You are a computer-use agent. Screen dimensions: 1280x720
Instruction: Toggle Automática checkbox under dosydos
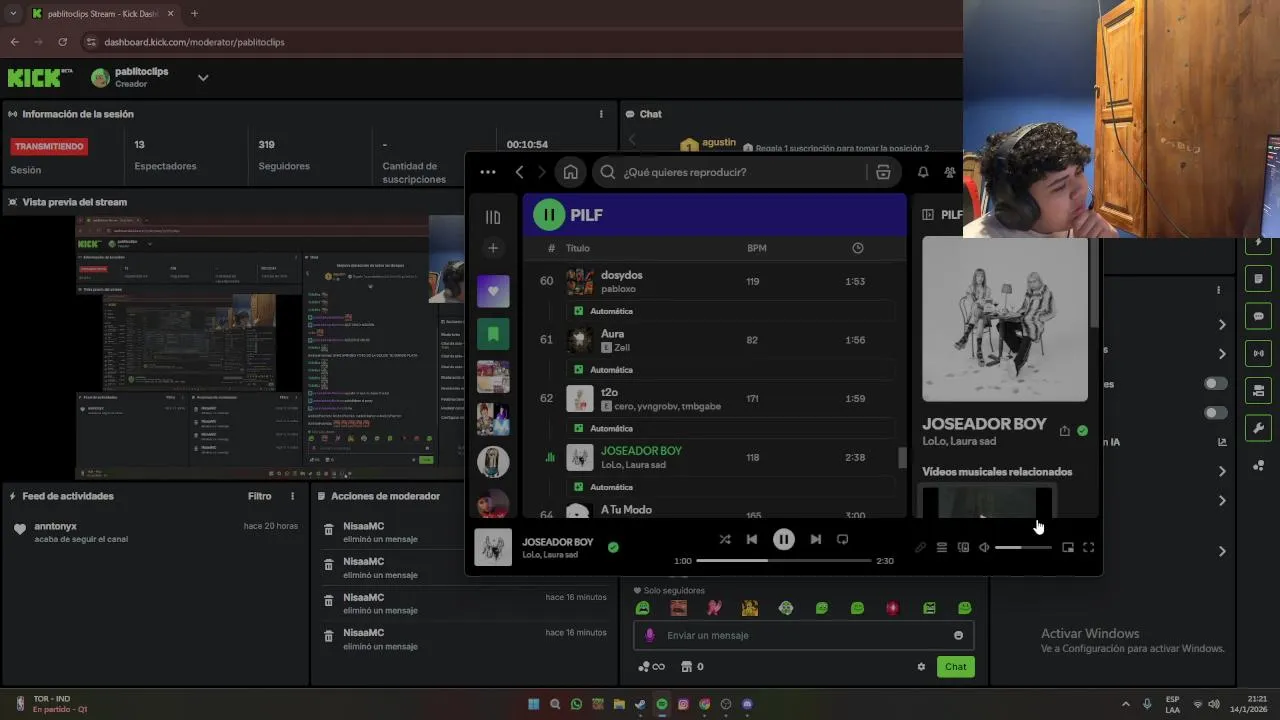[x=578, y=311]
